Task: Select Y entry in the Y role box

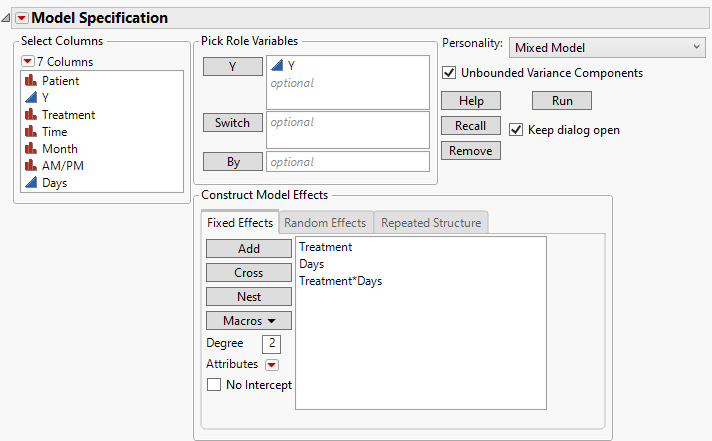Action: tap(291, 66)
